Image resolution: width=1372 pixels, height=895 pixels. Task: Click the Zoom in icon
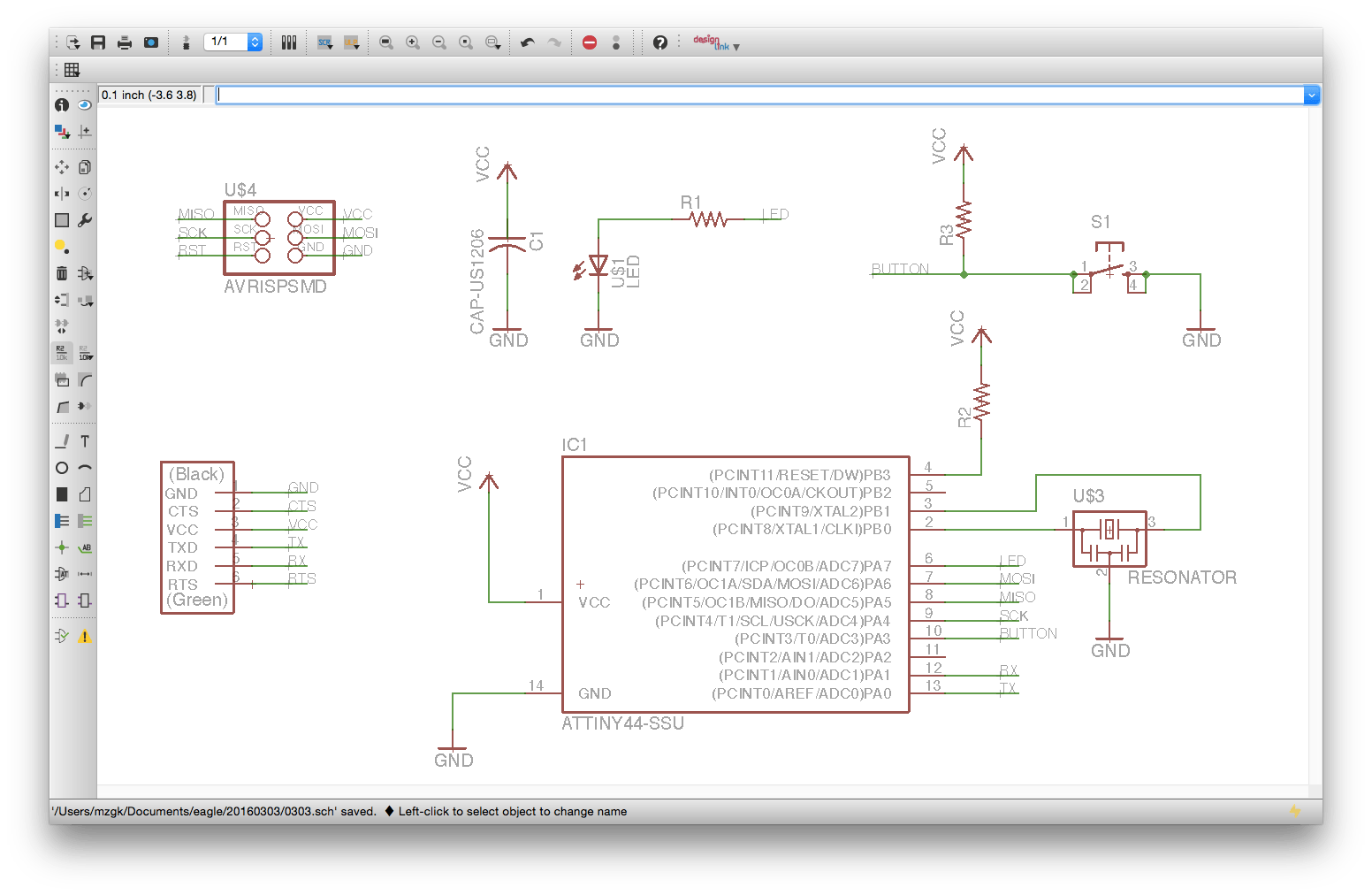click(x=413, y=42)
